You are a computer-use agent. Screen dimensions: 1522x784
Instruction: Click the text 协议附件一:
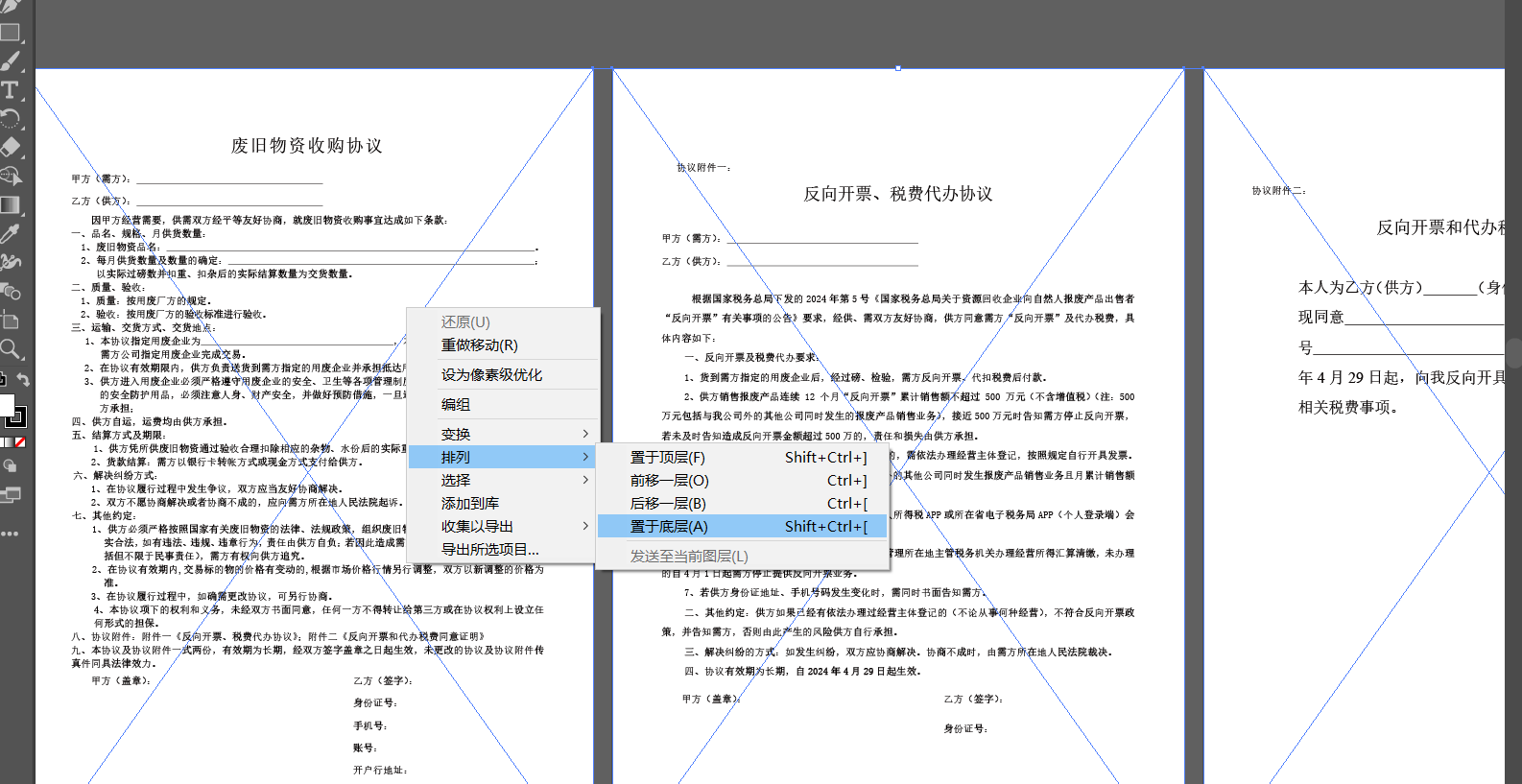pos(703,168)
